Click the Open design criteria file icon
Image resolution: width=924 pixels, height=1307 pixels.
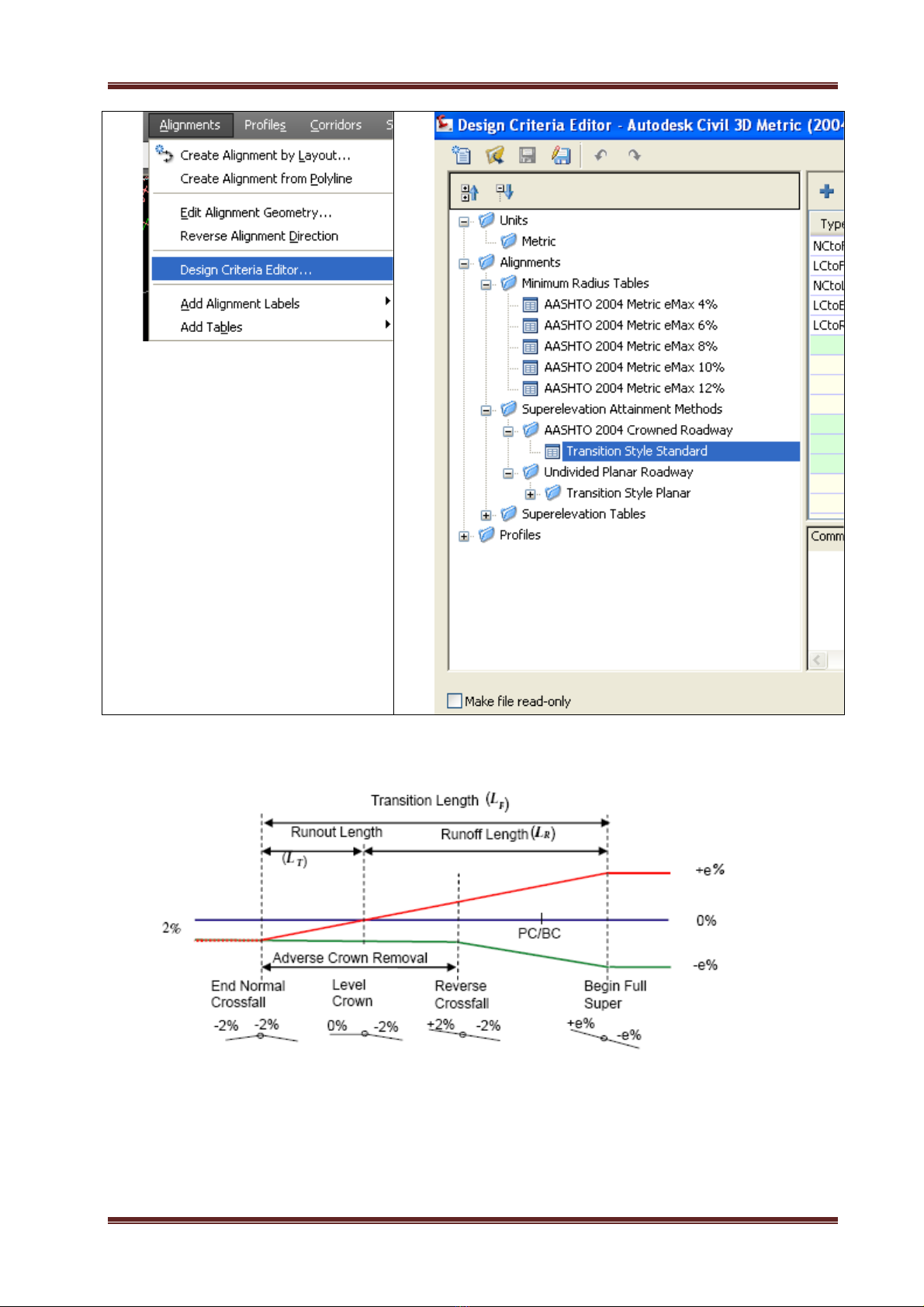[x=494, y=155]
